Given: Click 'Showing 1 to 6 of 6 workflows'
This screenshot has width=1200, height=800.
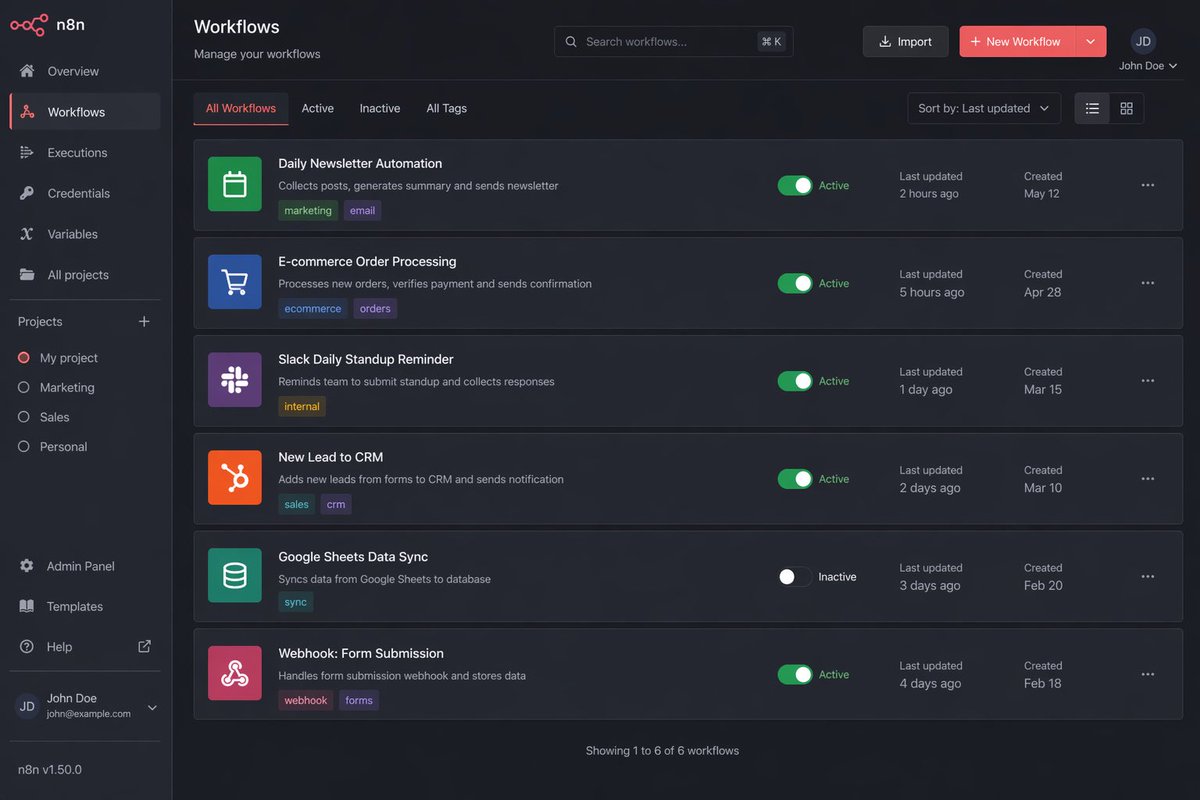Looking at the screenshot, I should pyautogui.click(x=663, y=751).
